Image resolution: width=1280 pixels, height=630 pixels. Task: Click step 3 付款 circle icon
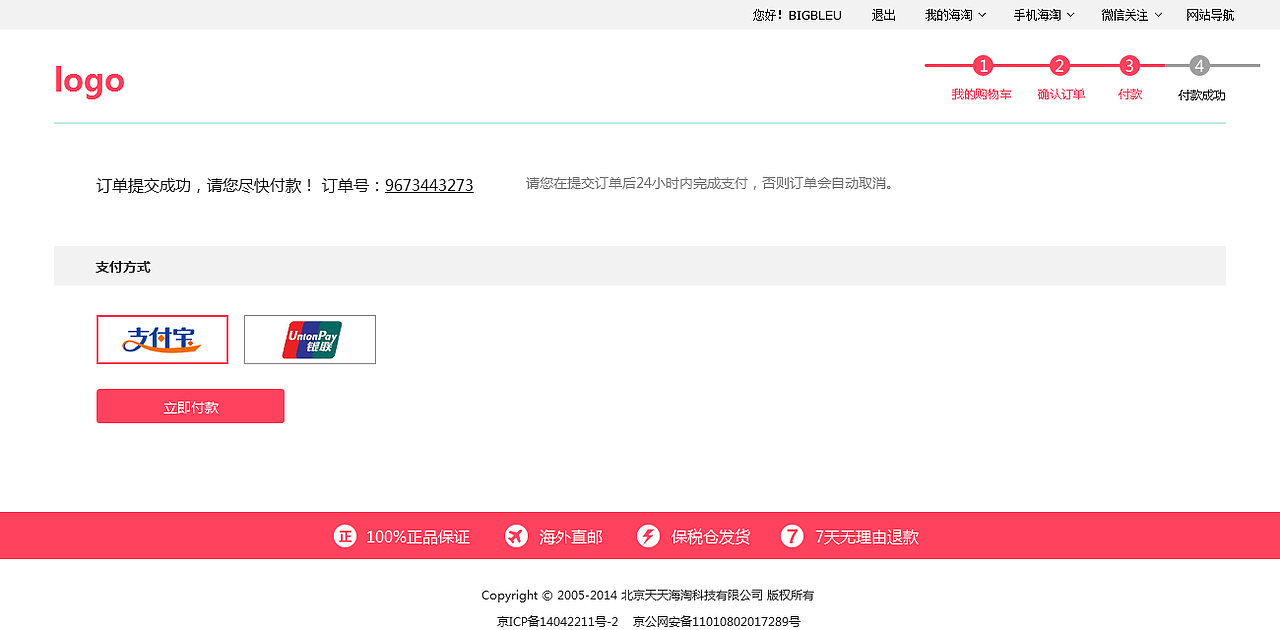(x=1130, y=65)
